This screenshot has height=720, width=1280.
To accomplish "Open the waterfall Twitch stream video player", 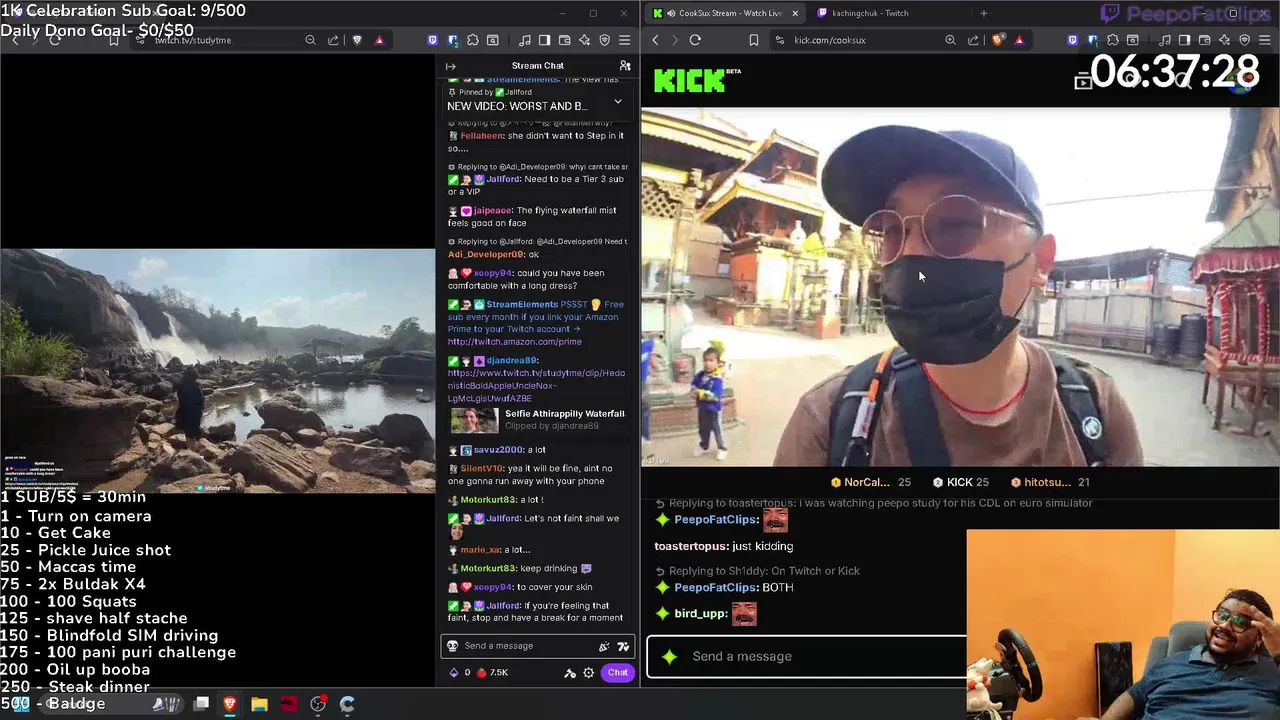I will tap(217, 370).
